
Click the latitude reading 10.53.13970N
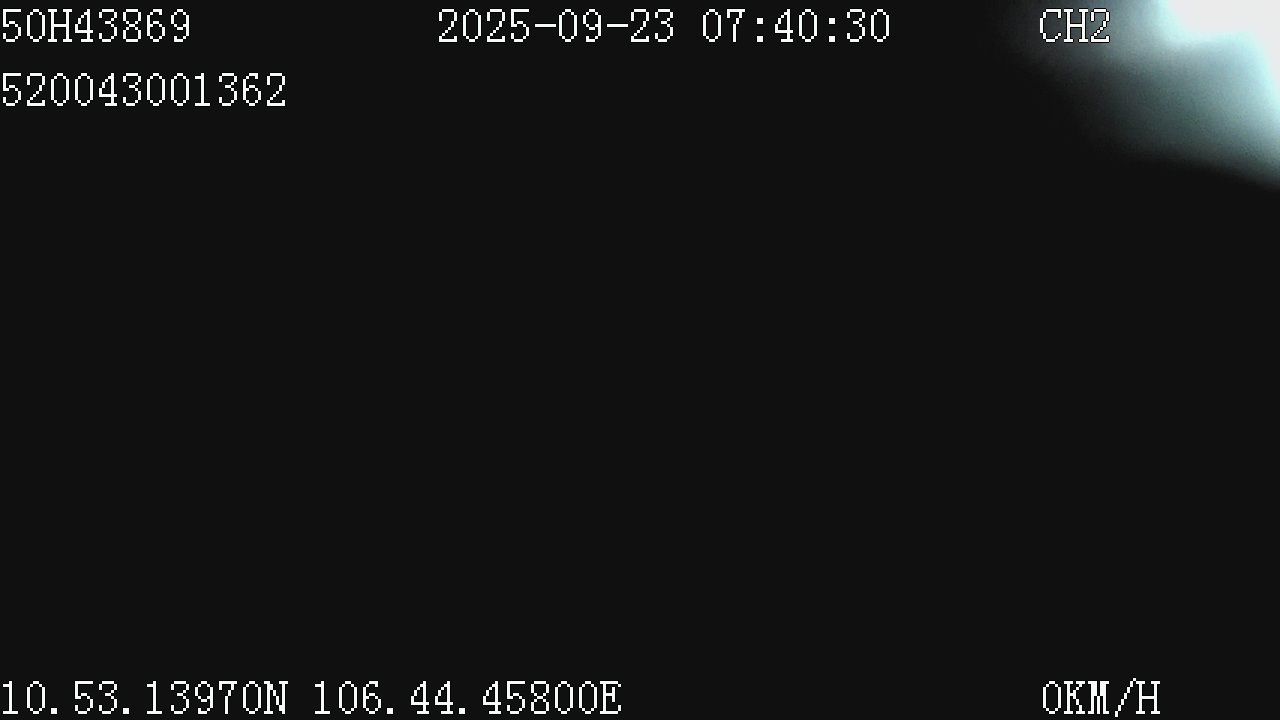pos(144,698)
